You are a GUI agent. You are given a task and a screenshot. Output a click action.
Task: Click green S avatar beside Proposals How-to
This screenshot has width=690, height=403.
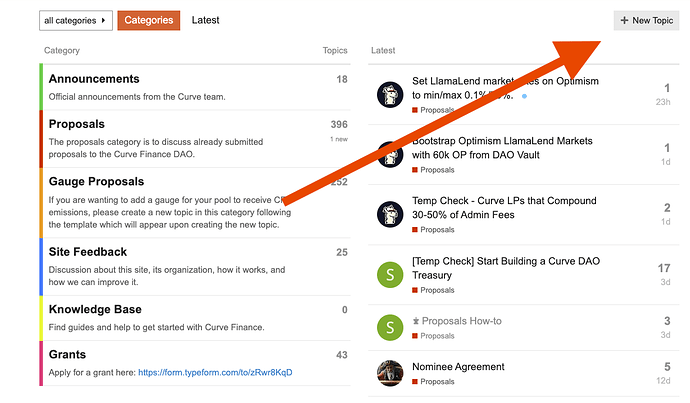[390, 327]
